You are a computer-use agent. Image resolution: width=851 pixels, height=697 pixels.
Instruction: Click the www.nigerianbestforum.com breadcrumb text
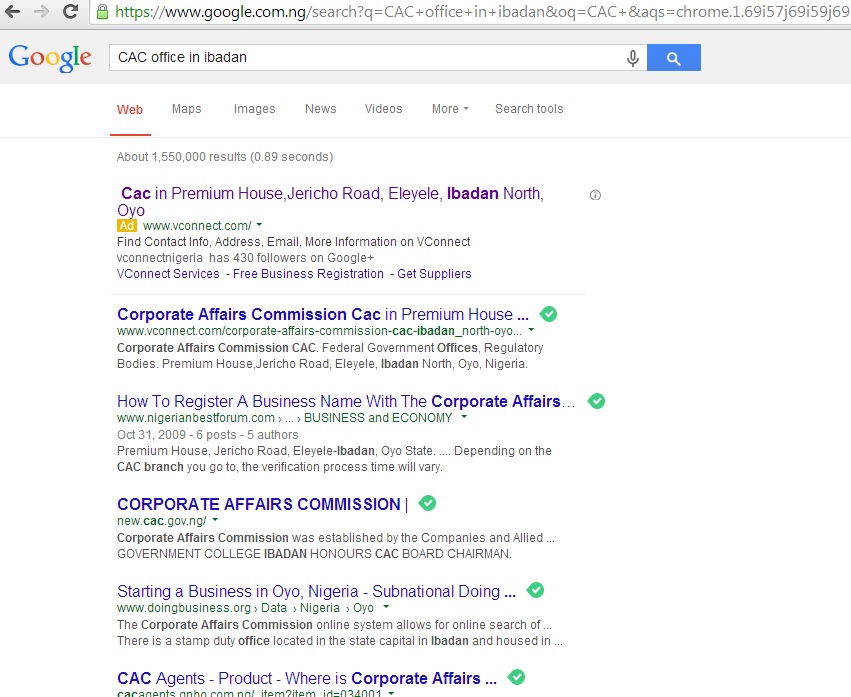[196, 417]
